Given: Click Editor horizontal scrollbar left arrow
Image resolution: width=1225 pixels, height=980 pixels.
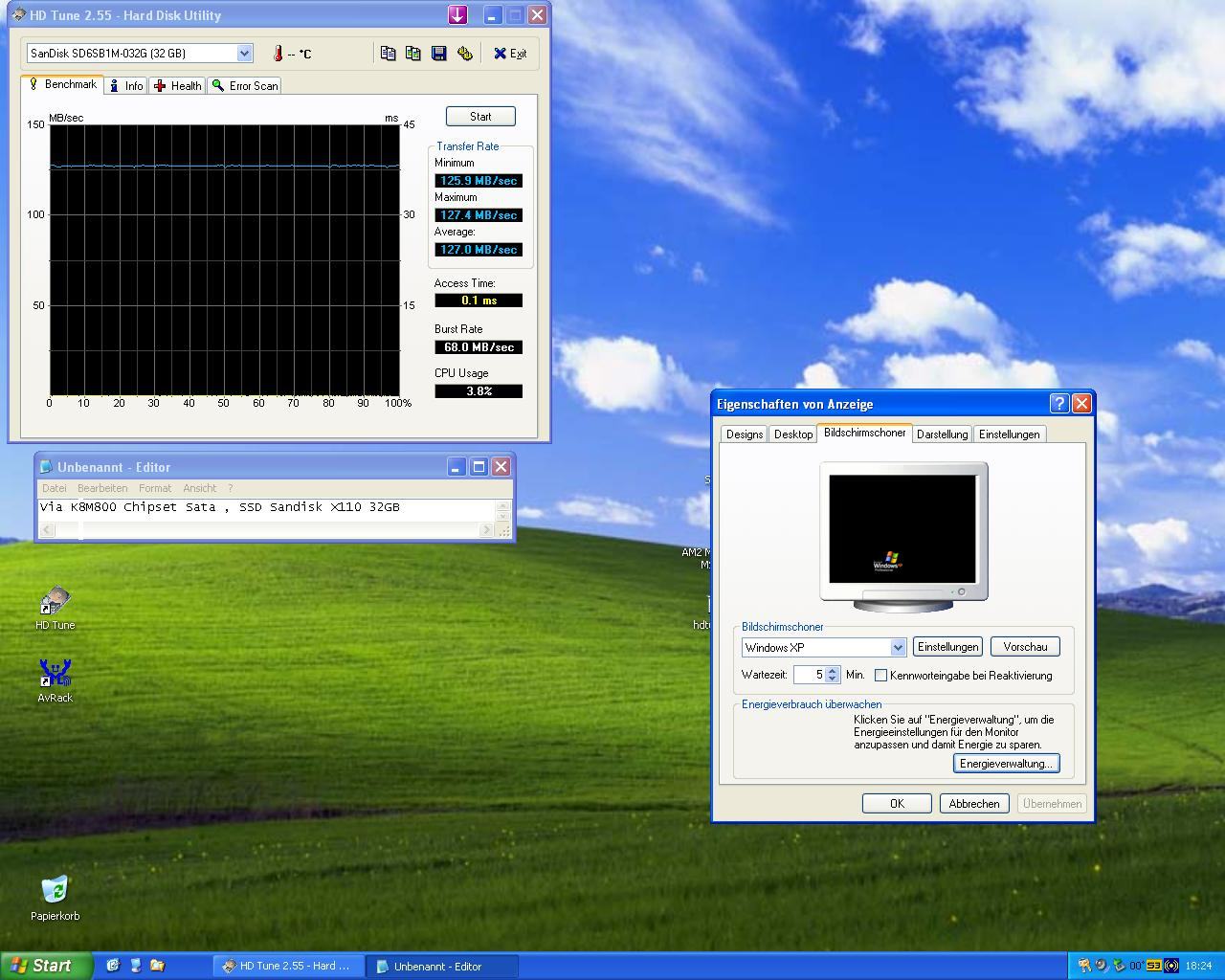Looking at the screenshot, I should click(x=46, y=529).
